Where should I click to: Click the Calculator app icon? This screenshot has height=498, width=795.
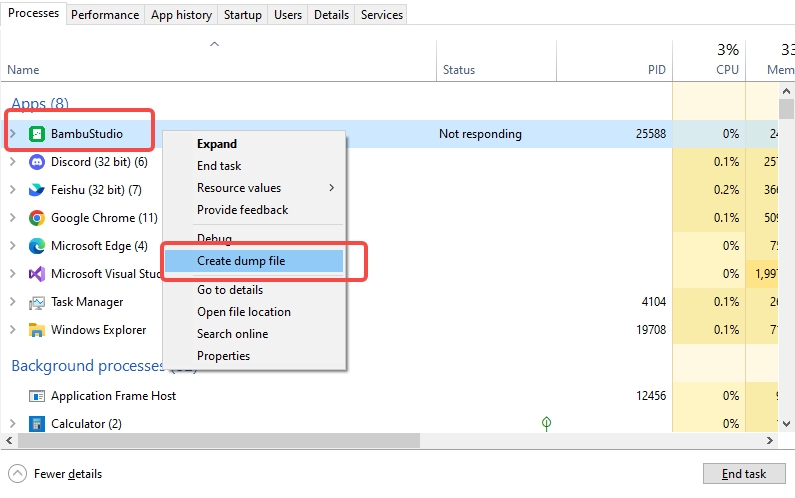[37, 424]
